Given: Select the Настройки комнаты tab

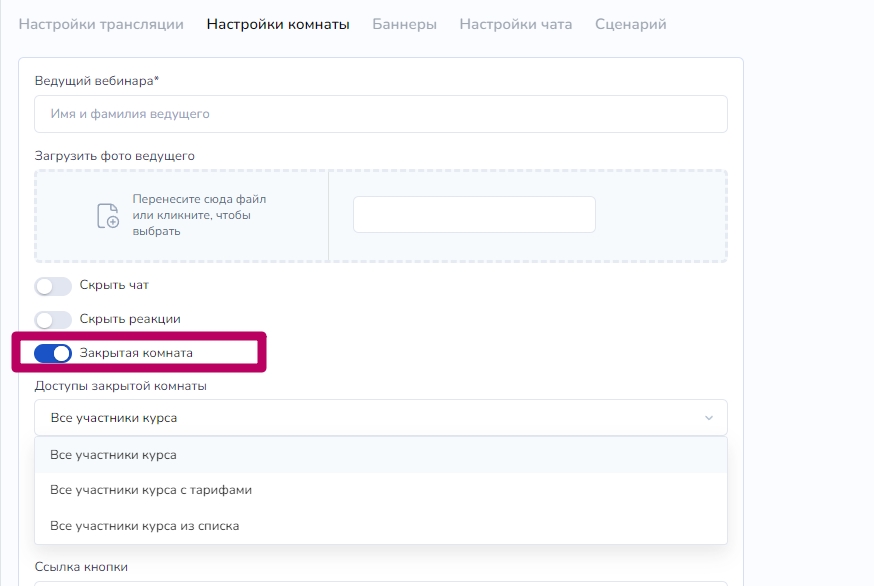Looking at the screenshot, I should point(278,24).
